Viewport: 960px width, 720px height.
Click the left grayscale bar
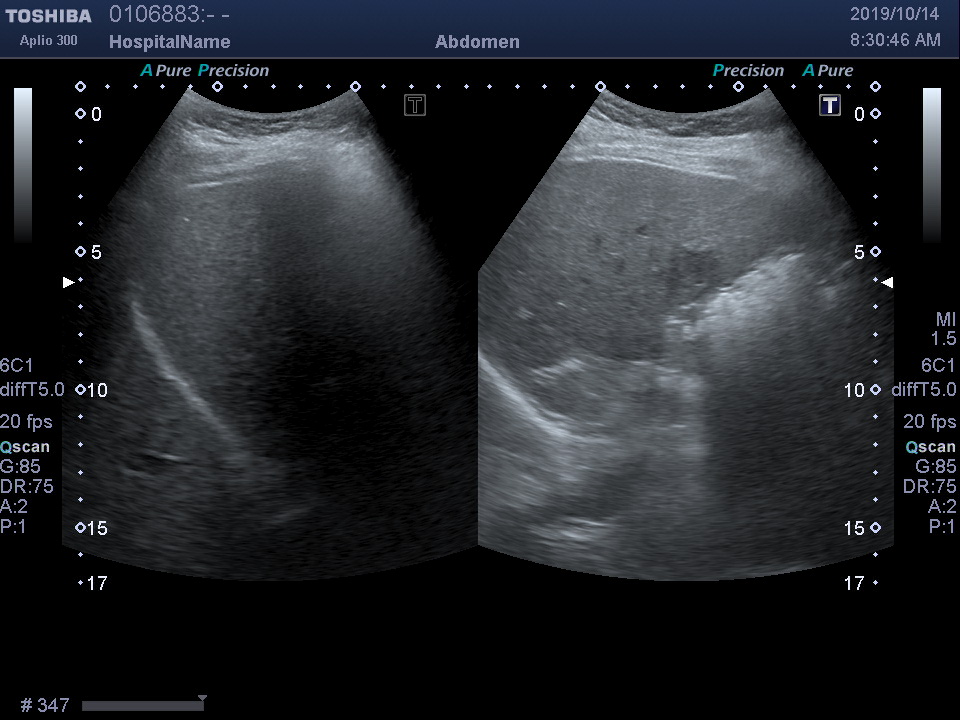coord(23,165)
